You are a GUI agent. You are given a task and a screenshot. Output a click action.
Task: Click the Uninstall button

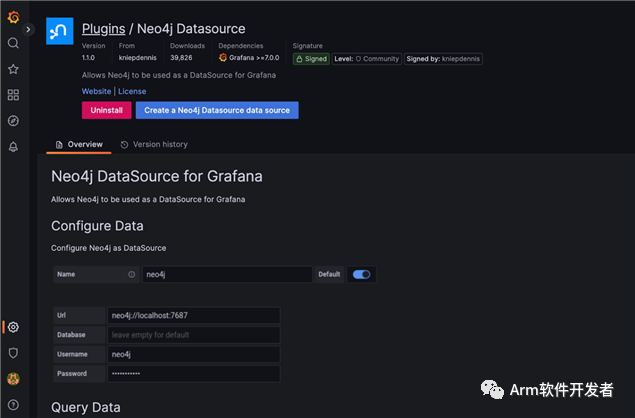106,110
